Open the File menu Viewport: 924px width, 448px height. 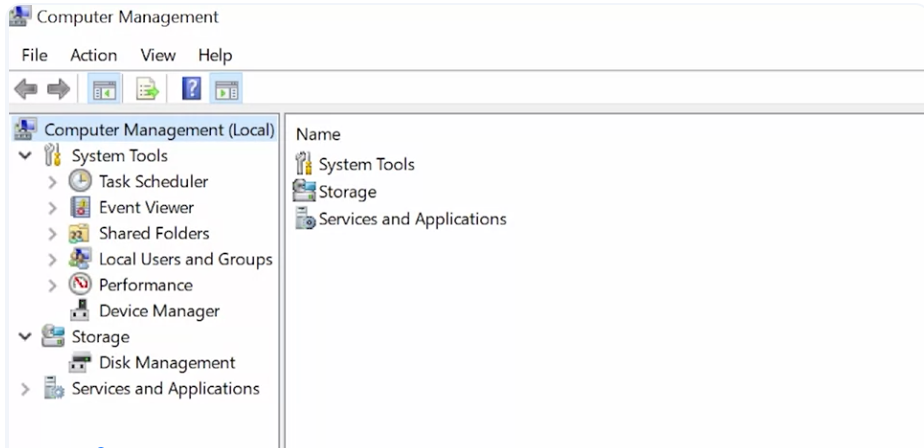(34, 55)
